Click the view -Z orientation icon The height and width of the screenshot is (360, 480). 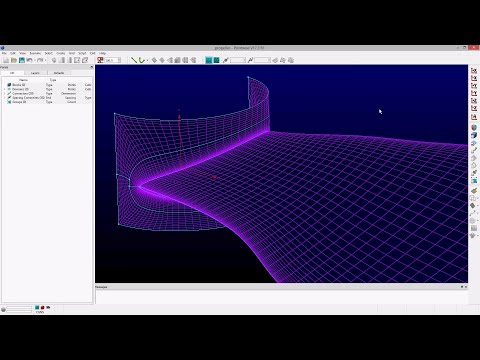click(x=474, y=101)
